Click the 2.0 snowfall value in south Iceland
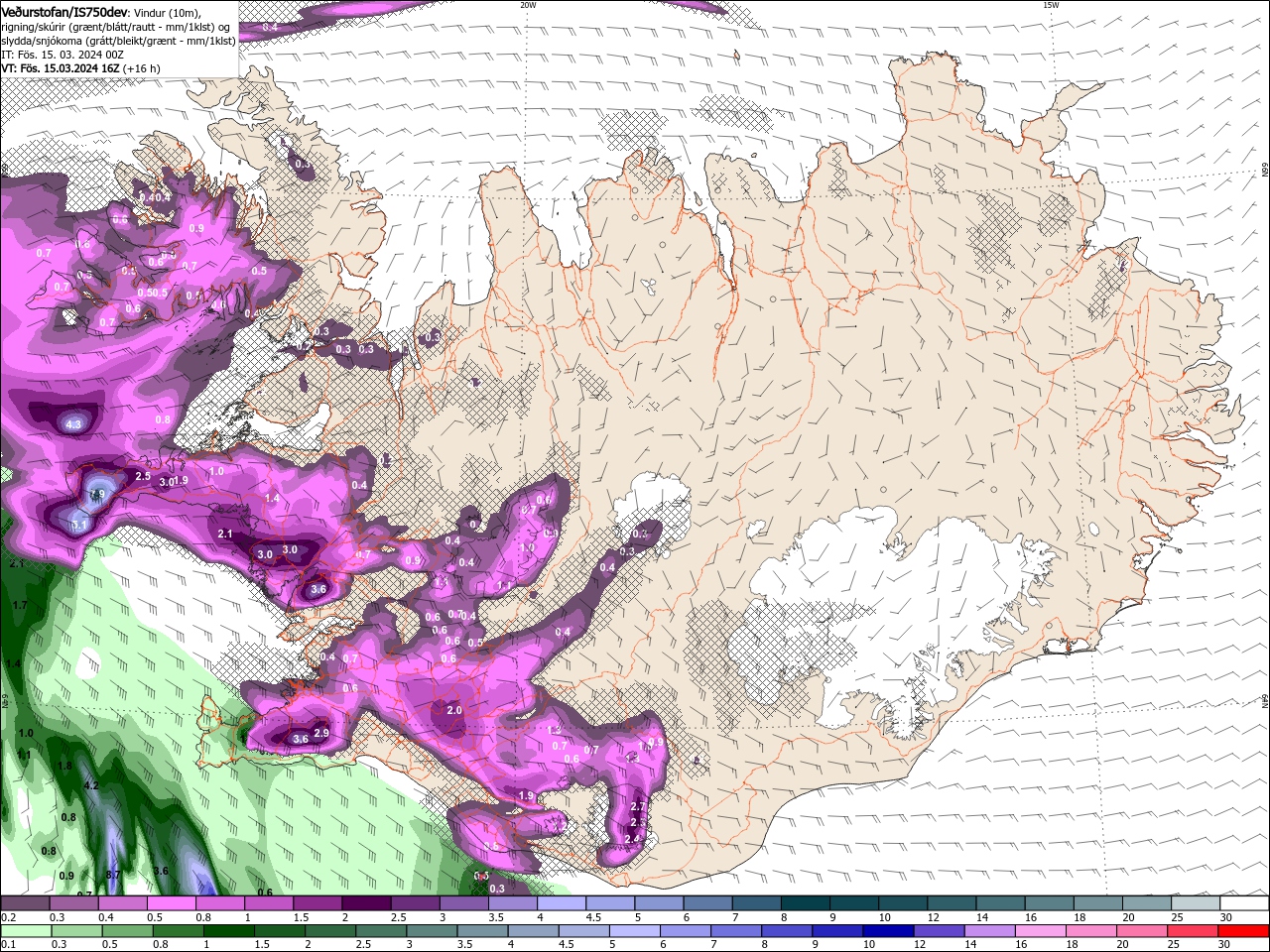The width and height of the screenshot is (1270, 952). pyautogui.click(x=454, y=710)
